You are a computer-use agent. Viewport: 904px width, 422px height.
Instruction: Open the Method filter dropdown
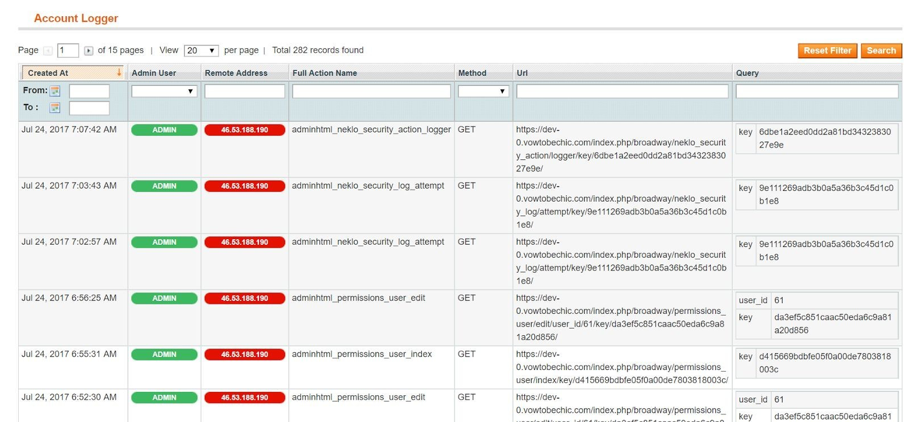point(483,91)
